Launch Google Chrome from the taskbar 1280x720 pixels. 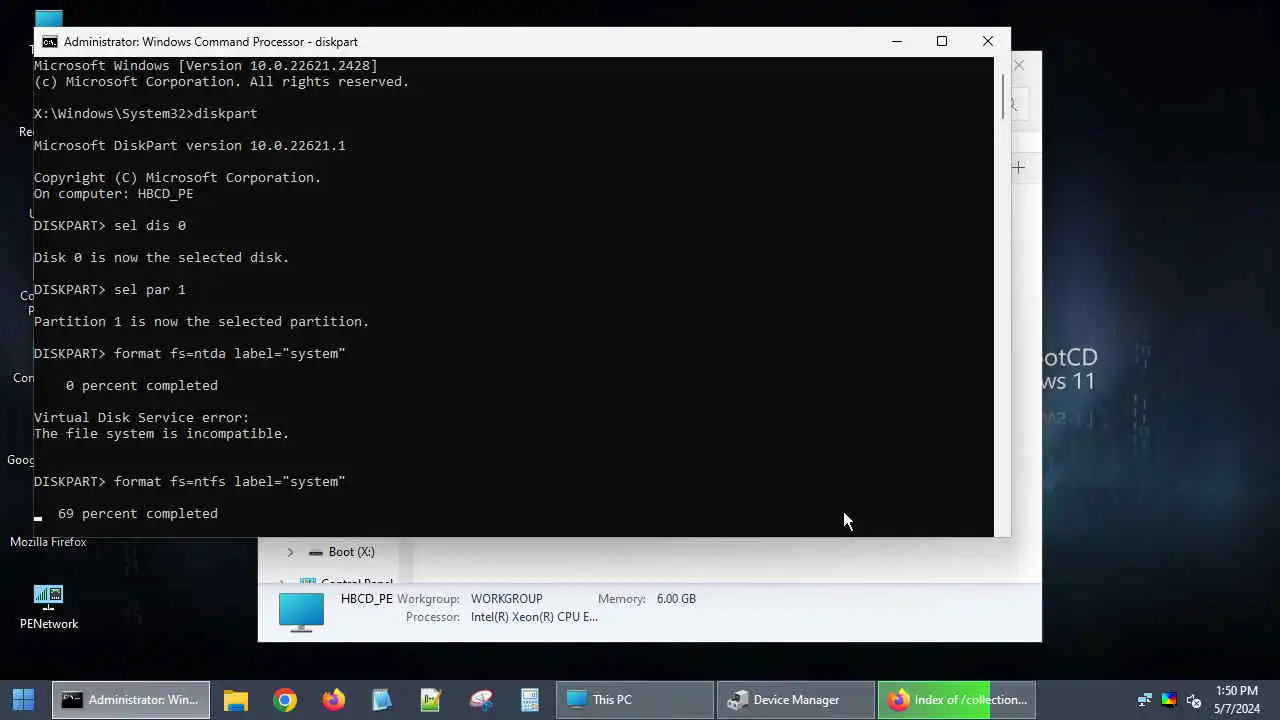285,699
